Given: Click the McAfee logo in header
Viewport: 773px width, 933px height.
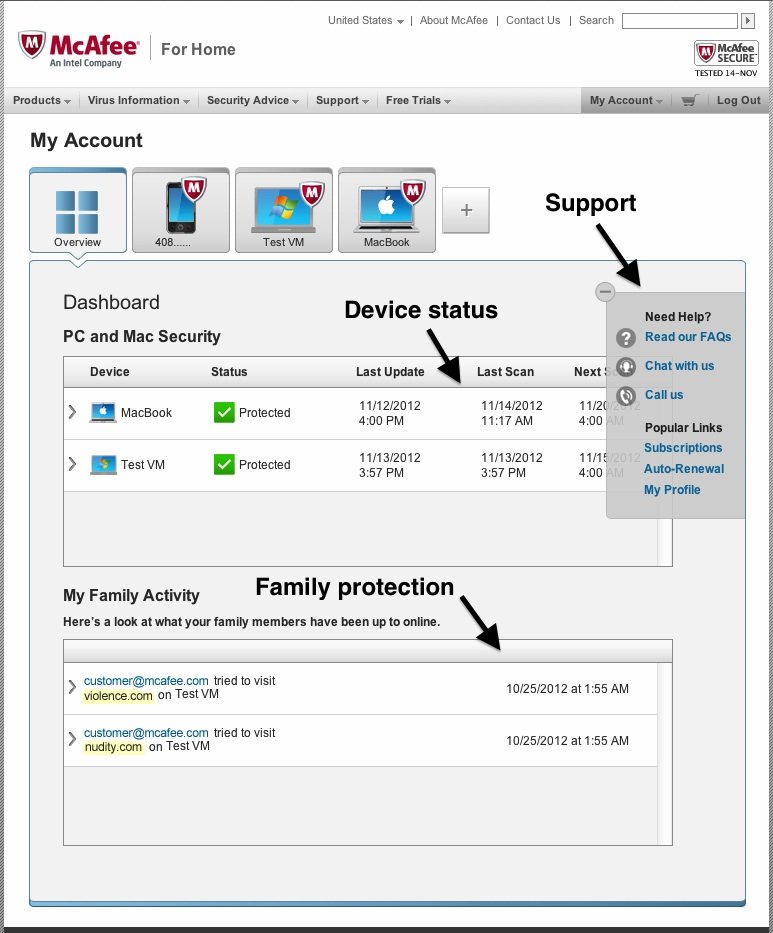Looking at the screenshot, I should tap(78, 49).
